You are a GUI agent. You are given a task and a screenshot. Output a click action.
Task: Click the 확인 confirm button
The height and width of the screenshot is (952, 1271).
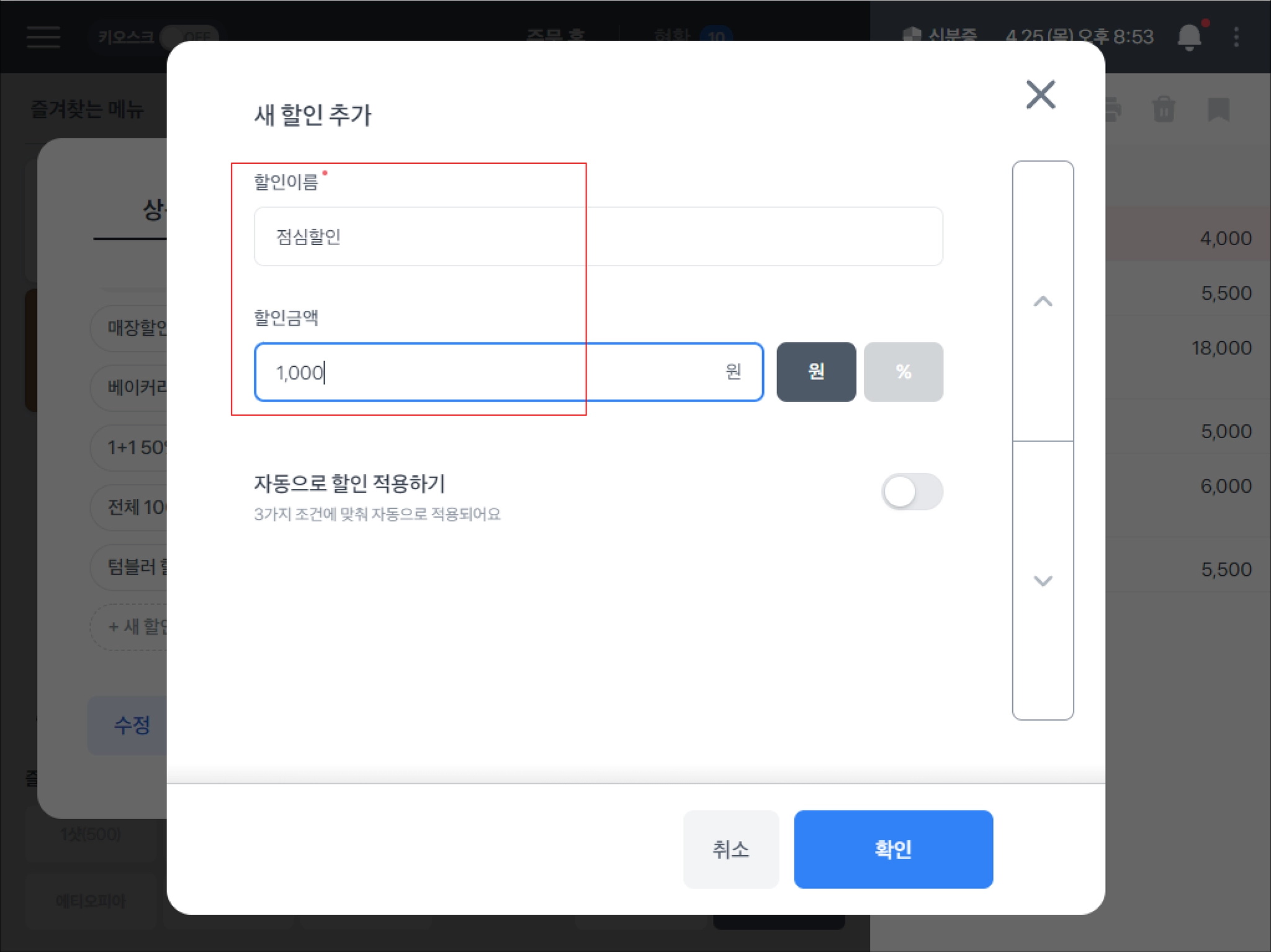click(x=892, y=848)
